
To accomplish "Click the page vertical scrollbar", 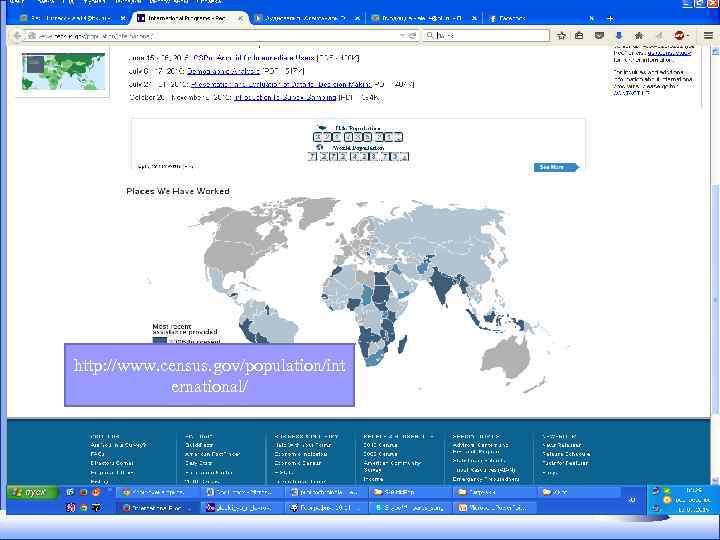I will point(715,299).
